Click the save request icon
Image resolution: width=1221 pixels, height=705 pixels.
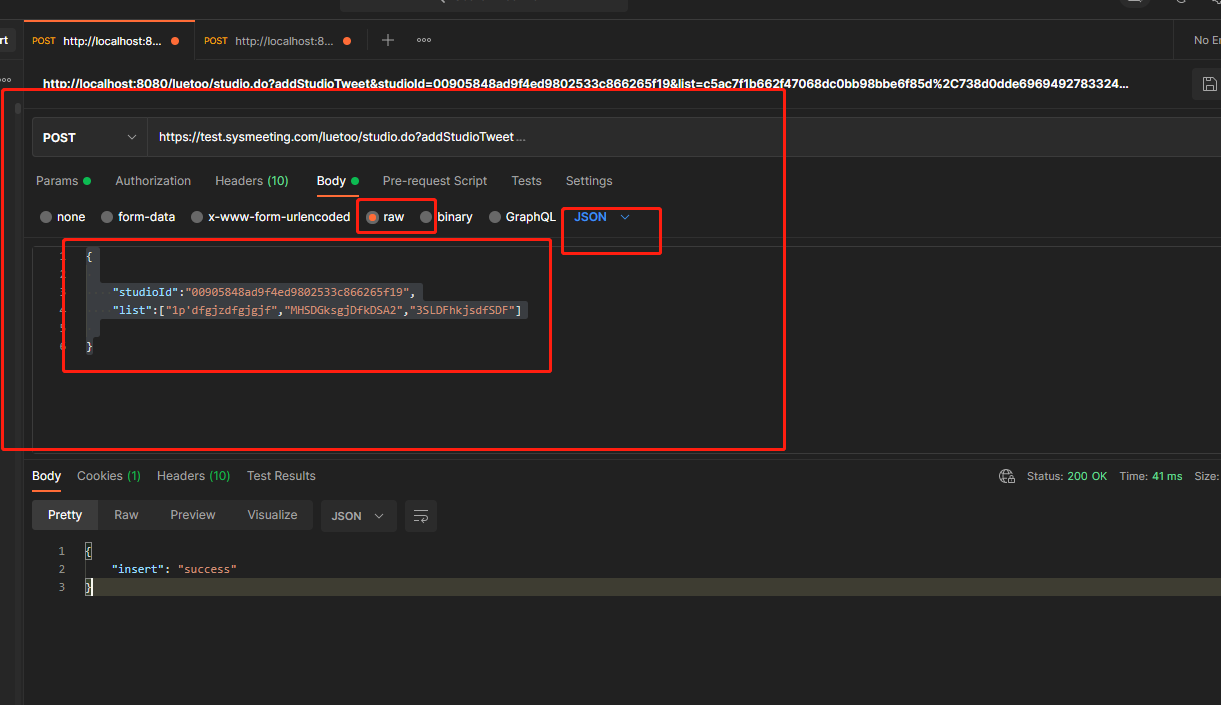(1209, 84)
